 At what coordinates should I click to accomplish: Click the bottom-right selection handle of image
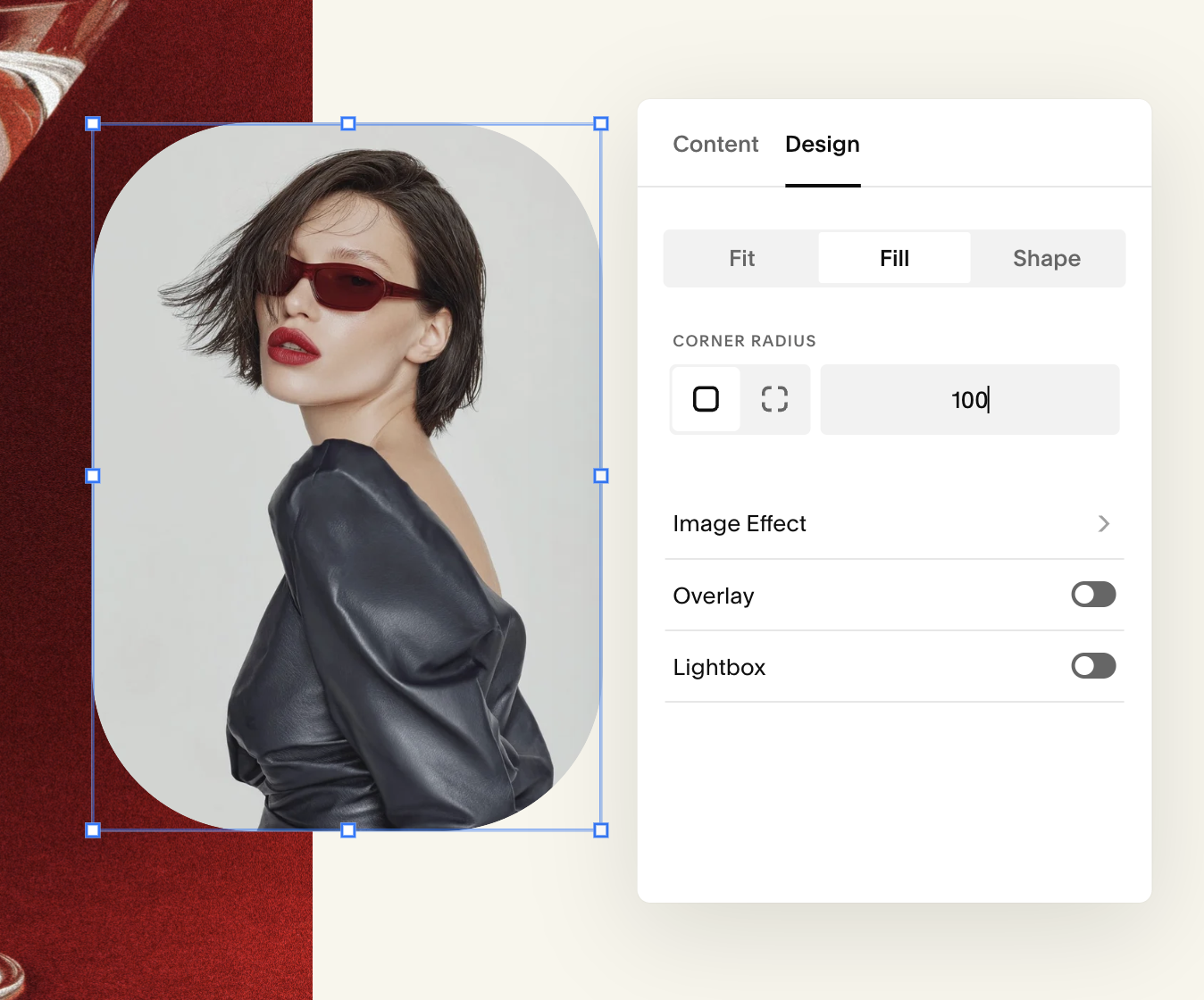pos(601,830)
